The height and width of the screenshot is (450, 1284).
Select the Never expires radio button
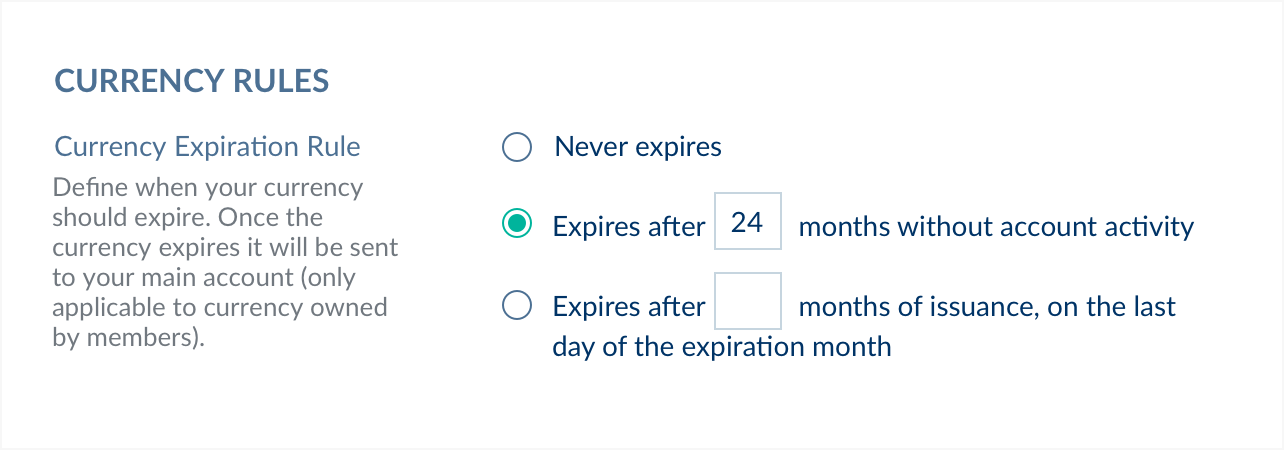[516, 149]
